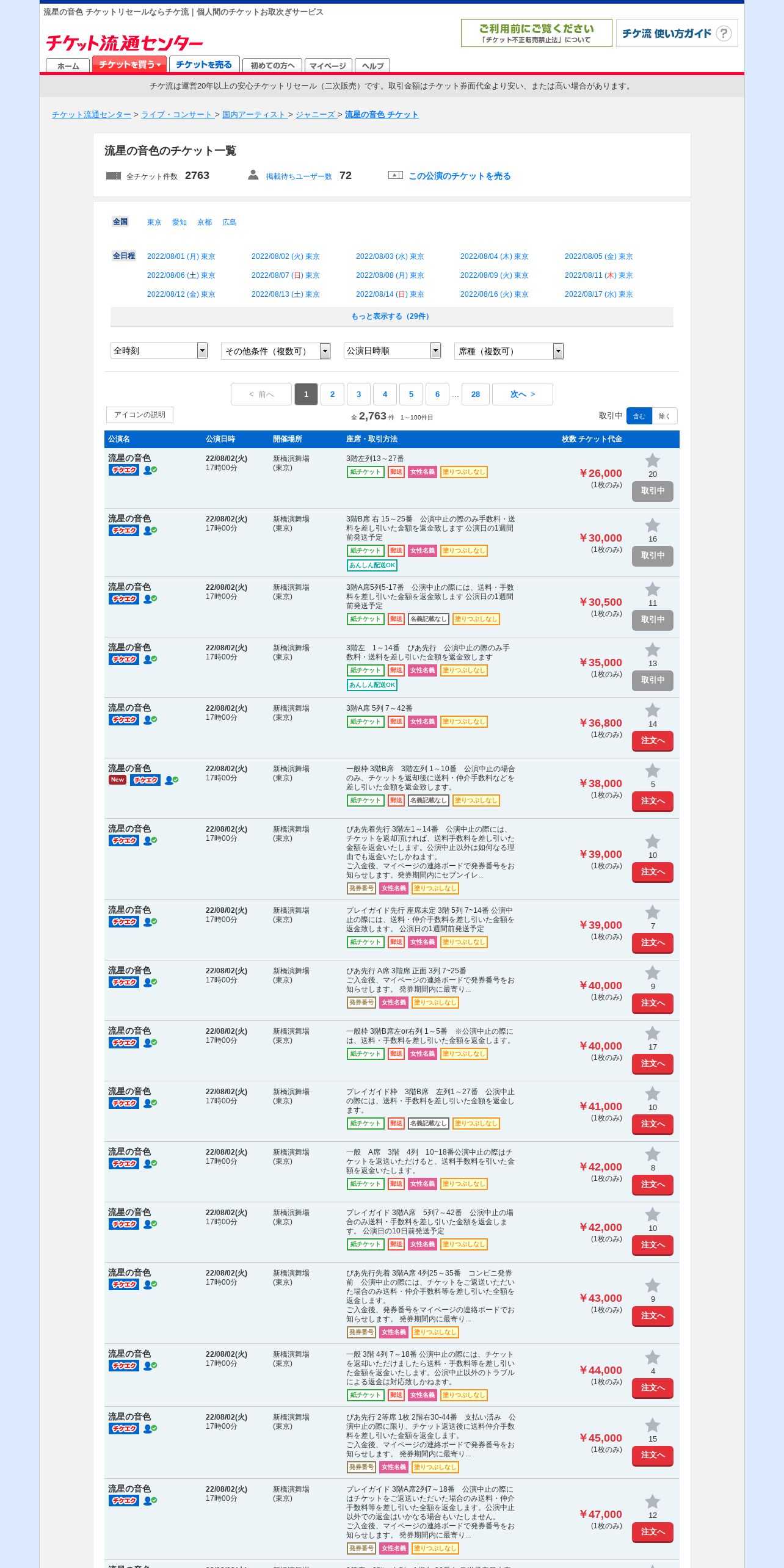Image resolution: width=784 pixels, height=1568 pixels.
Task: Click この公演のチケットを売る link
Action: click(460, 176)
